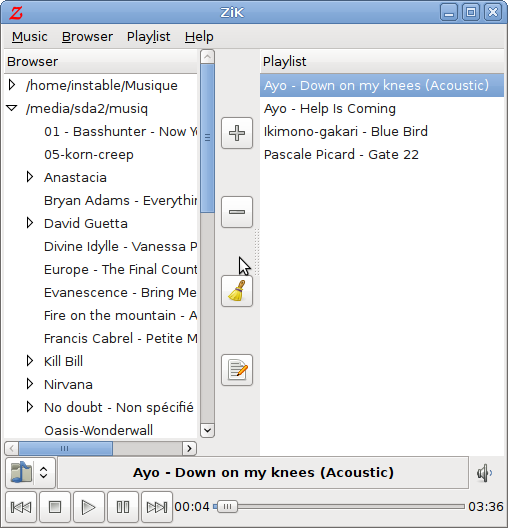Click the song position slider handle

pyautogui.click(x=227, y=506)
